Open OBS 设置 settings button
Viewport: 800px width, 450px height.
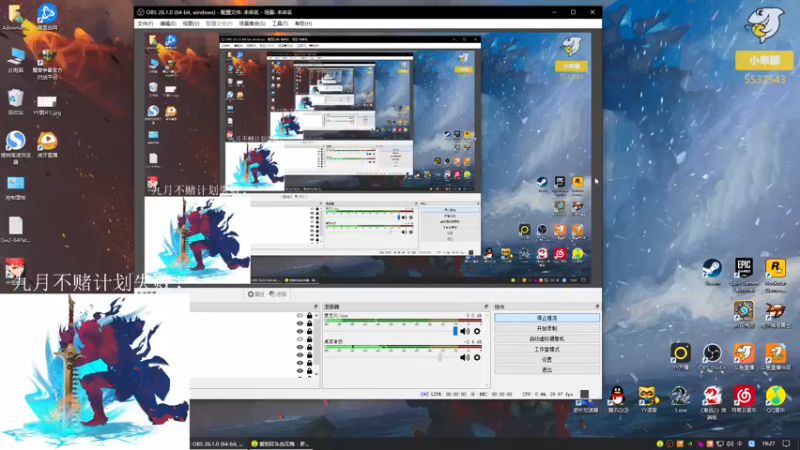pyautogui.click(x=547, y=360)
